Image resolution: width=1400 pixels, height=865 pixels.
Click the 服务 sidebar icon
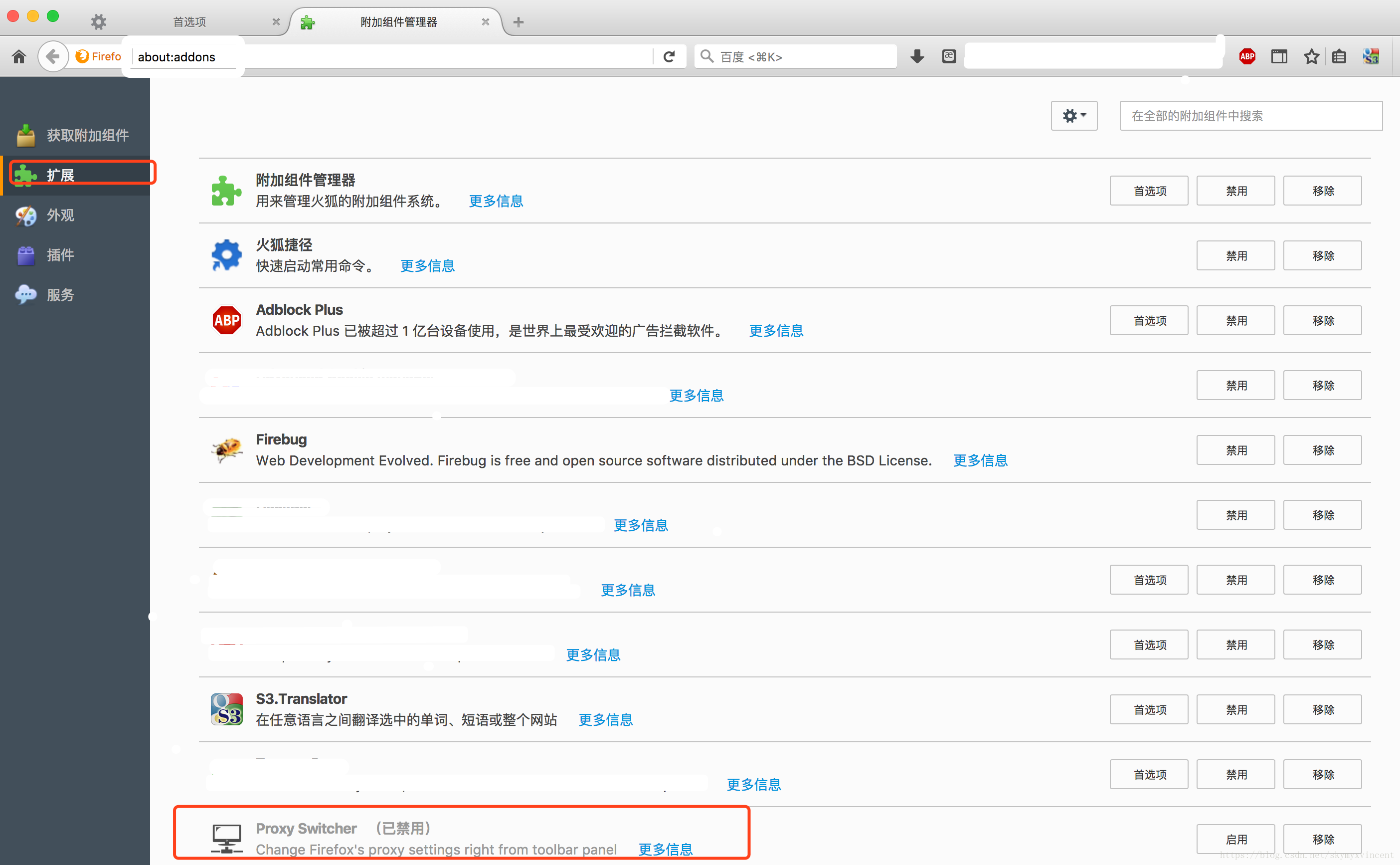[26, 294]
